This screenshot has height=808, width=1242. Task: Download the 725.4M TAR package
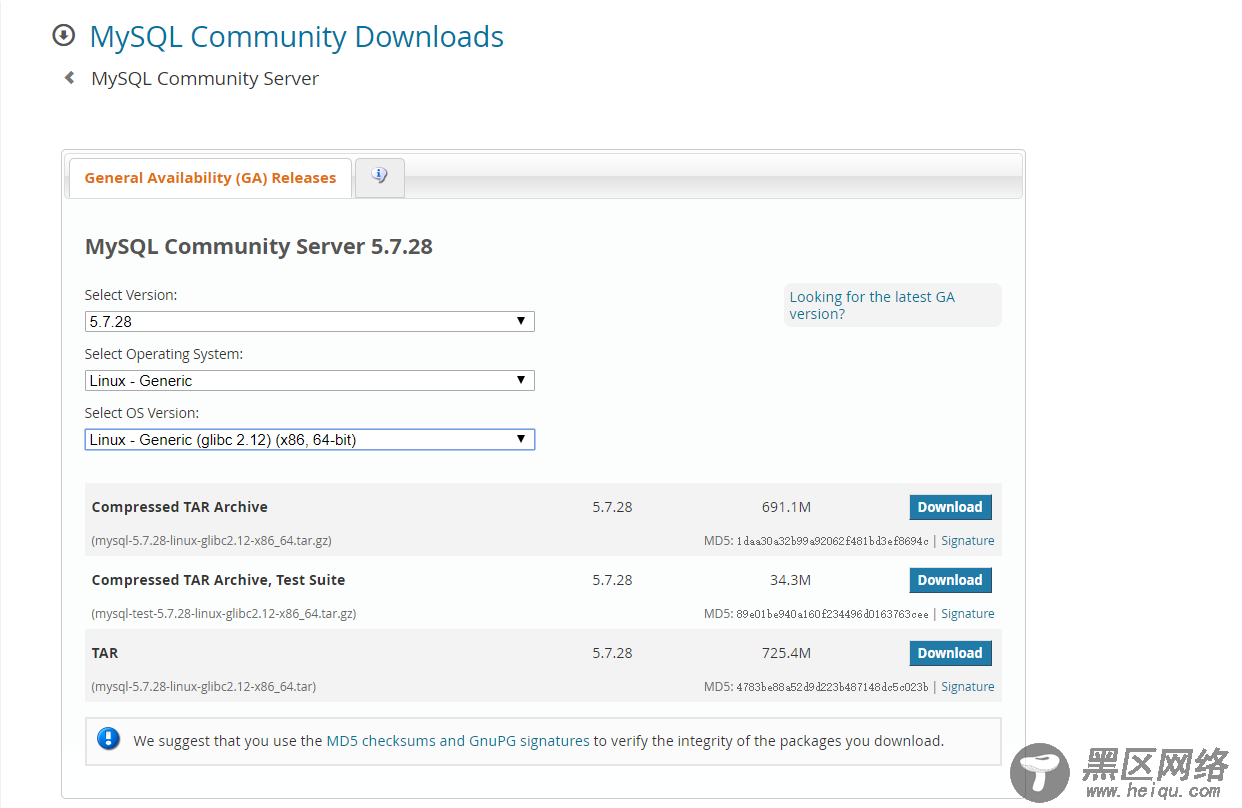(950, 653)
